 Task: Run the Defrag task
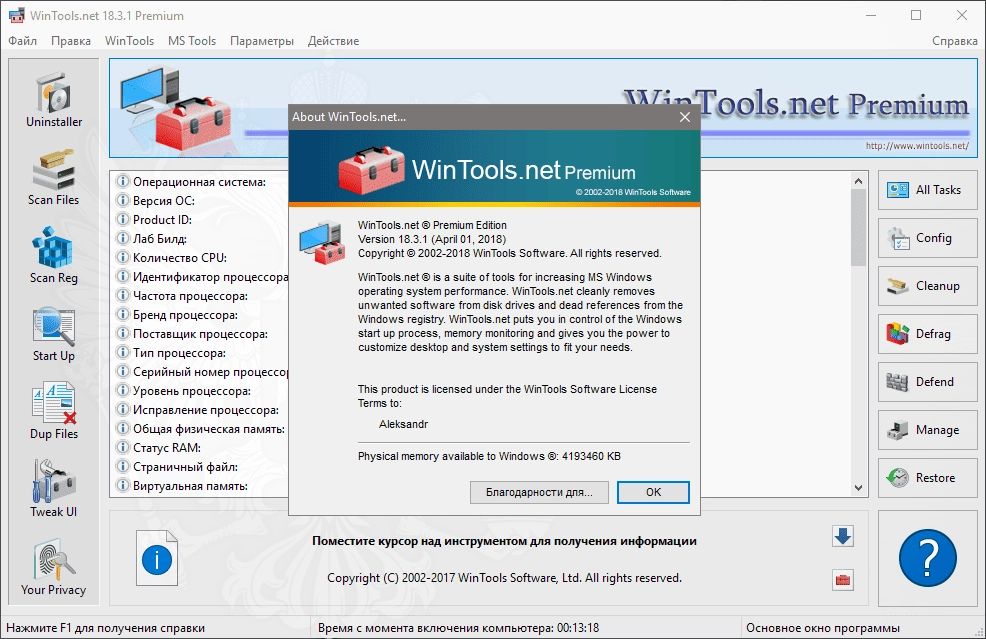coord(928,334)
